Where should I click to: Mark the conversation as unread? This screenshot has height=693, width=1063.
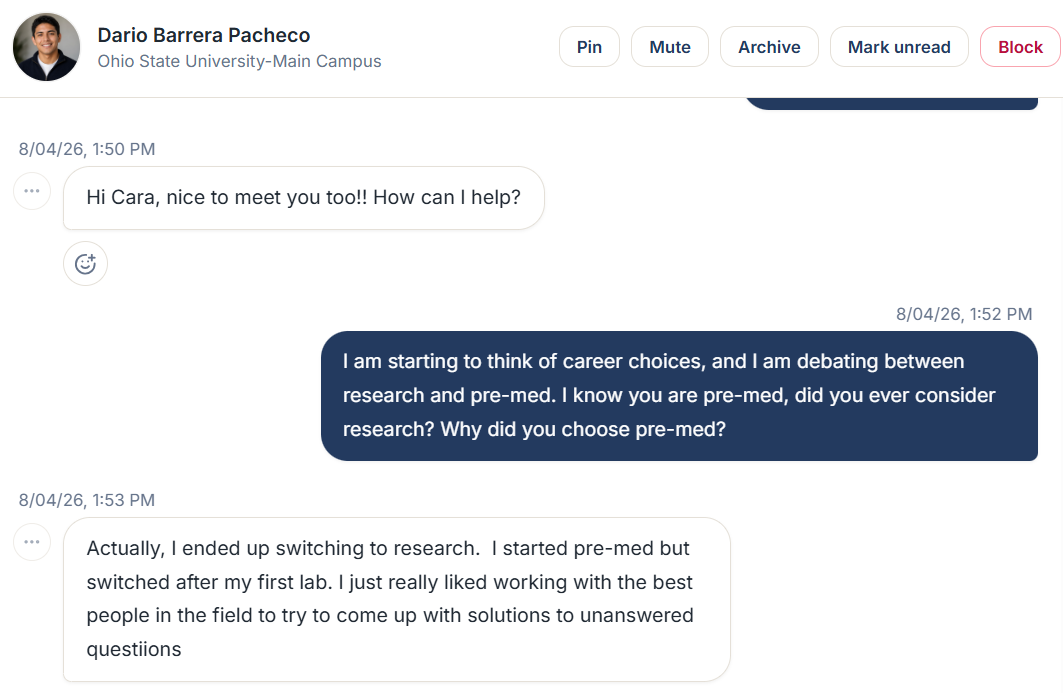click(899, 47)
